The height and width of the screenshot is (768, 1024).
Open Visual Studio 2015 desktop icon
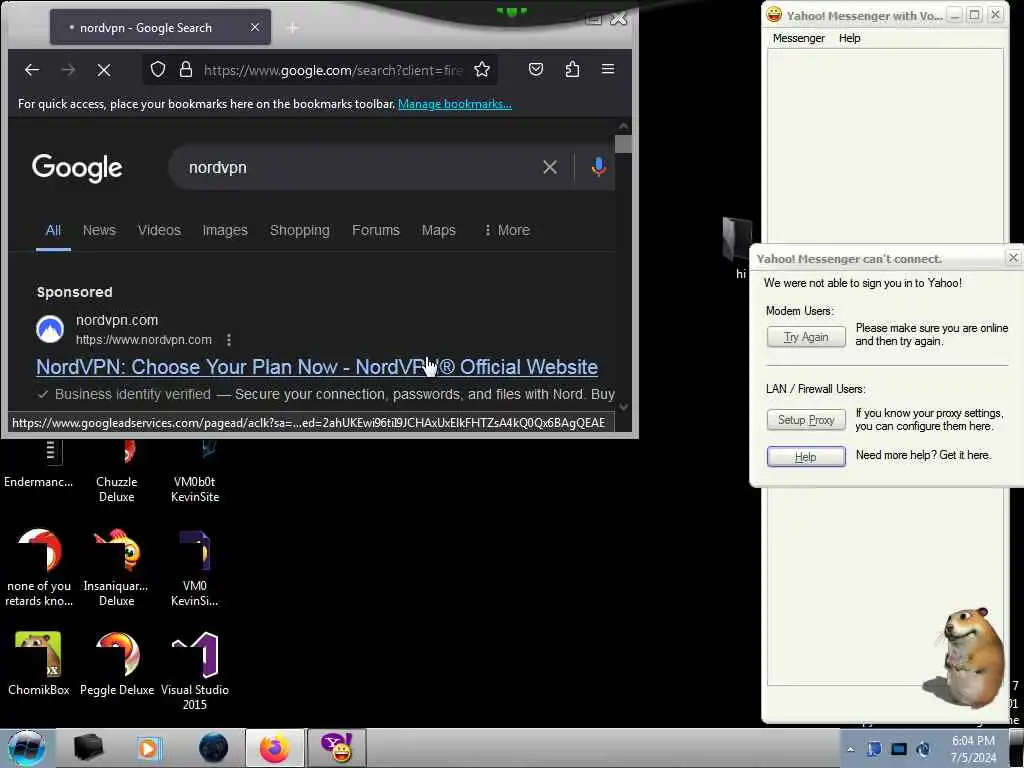click(195, 671)
